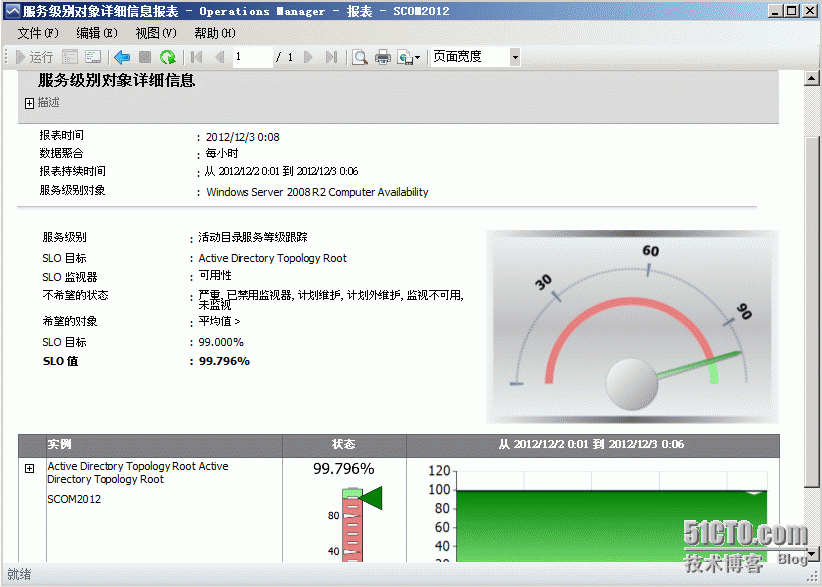The width and height of the screenshot is (822, 587).
Task: Click the report view toolbar icon
Action: pyautogui.click(x=93, y=57)
